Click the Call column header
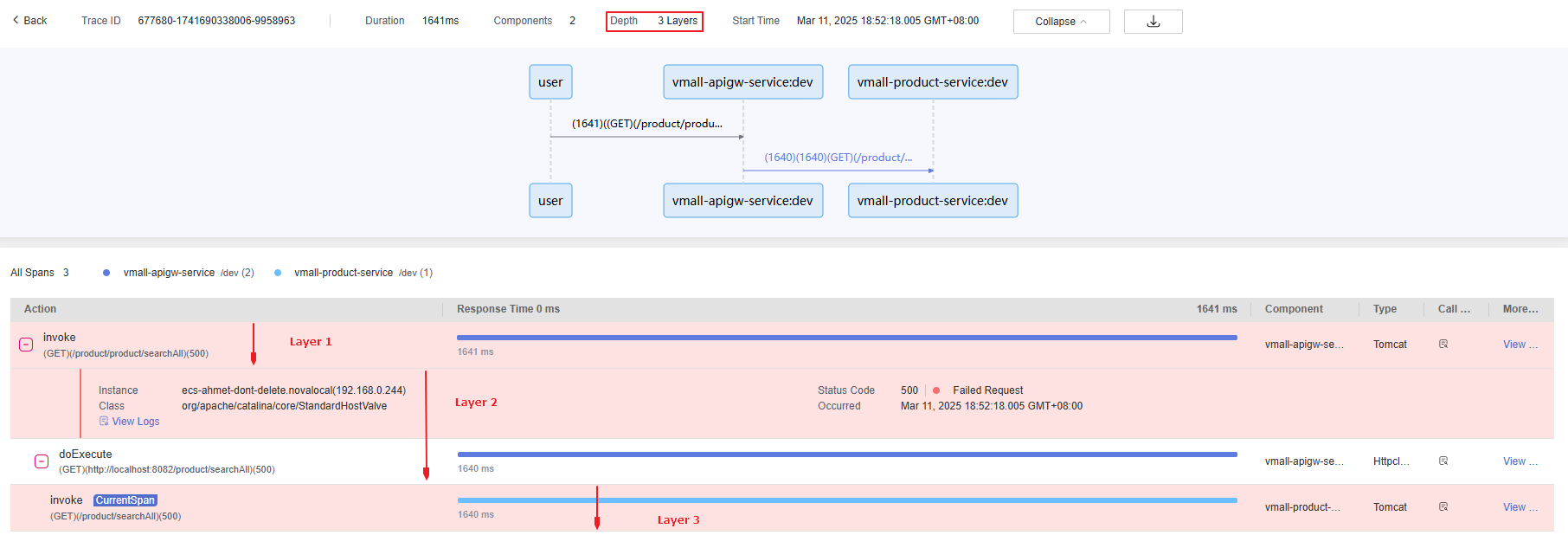The height and width of the screenshot is (548, 1568). click(1454, 309)
